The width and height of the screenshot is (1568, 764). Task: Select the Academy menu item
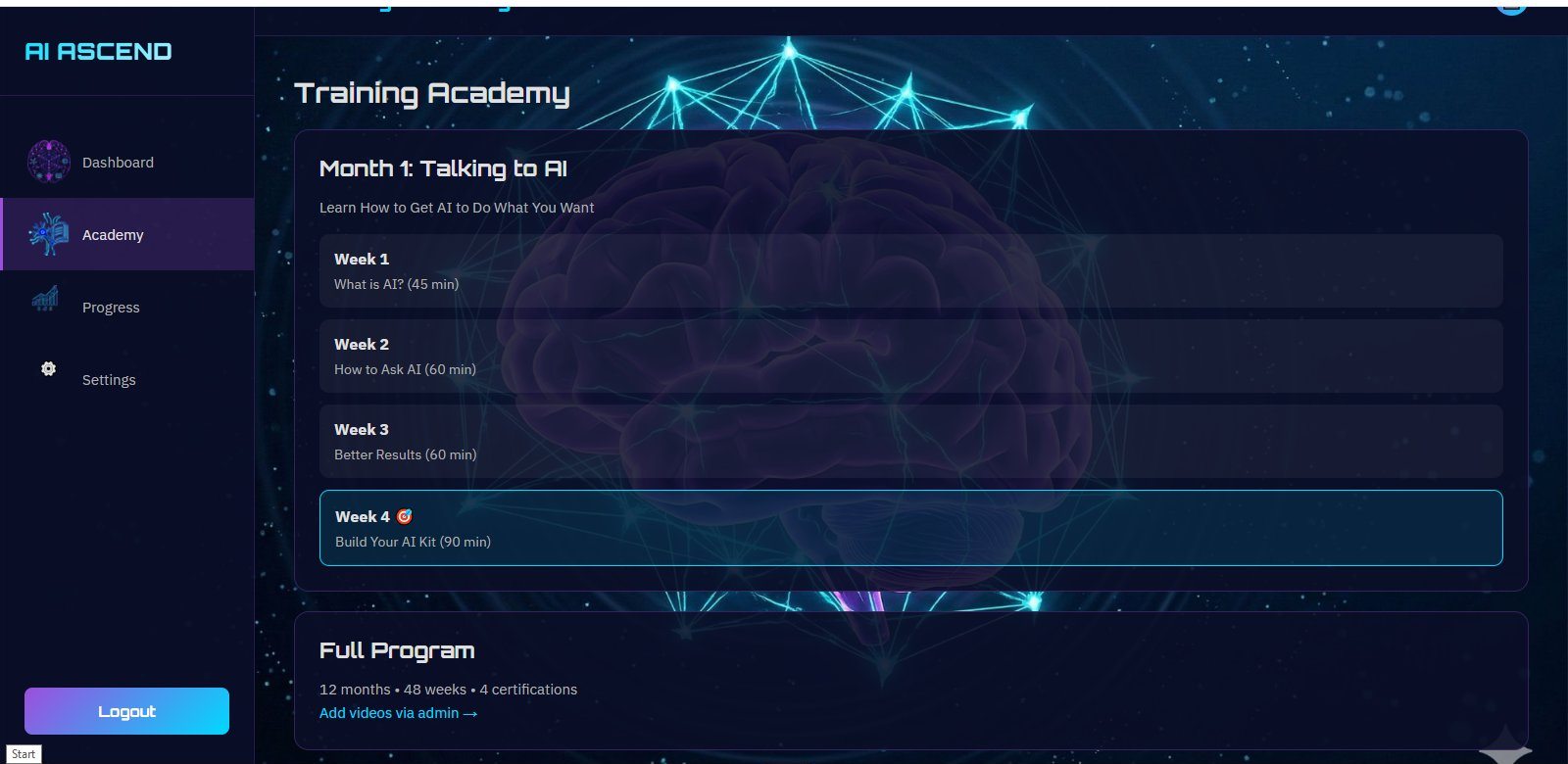[x=127, y=235]
